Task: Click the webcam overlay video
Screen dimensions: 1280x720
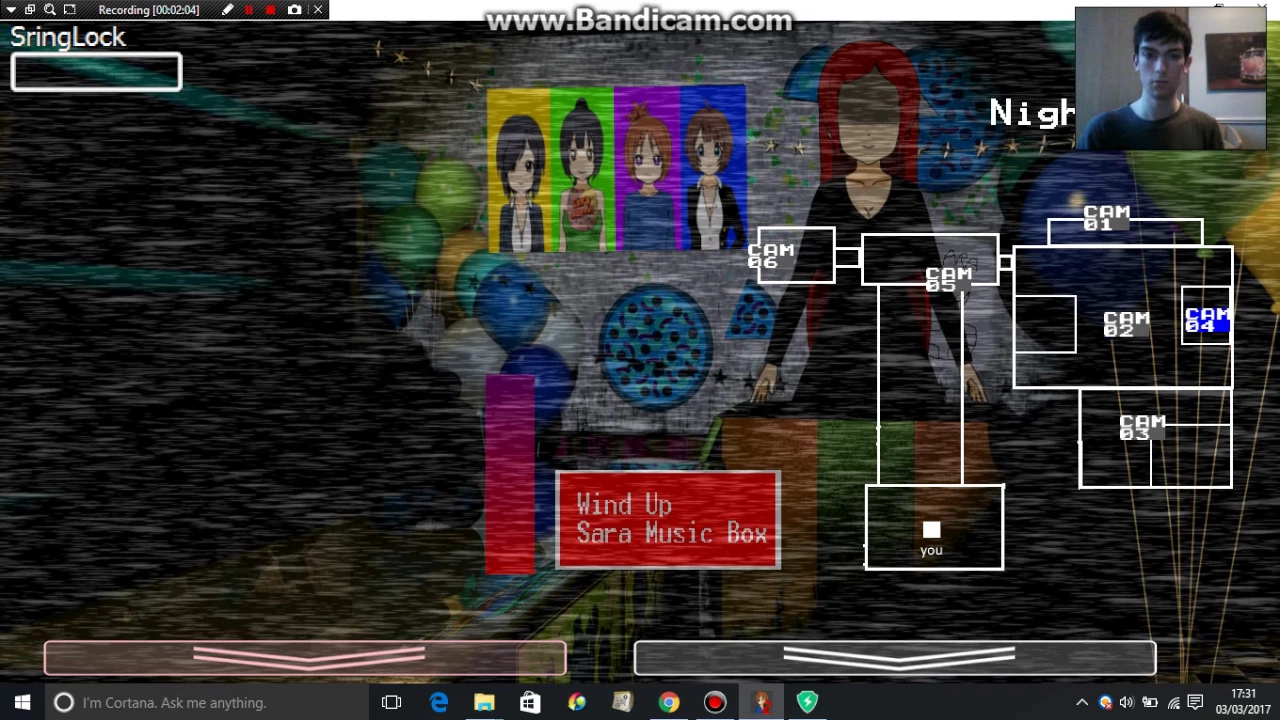Action: (x=1171, y=78)
